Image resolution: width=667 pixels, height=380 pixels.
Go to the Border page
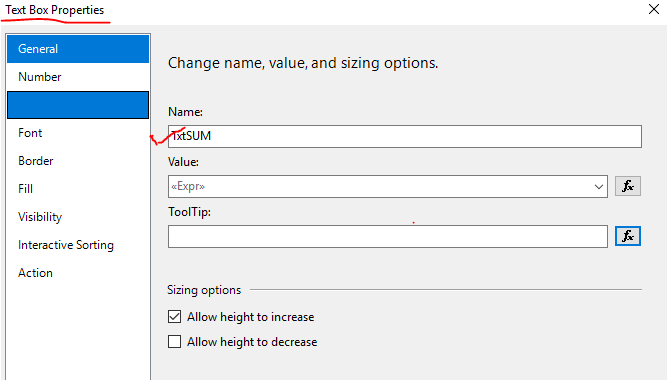pyautogui.click(x=78, y=161)
